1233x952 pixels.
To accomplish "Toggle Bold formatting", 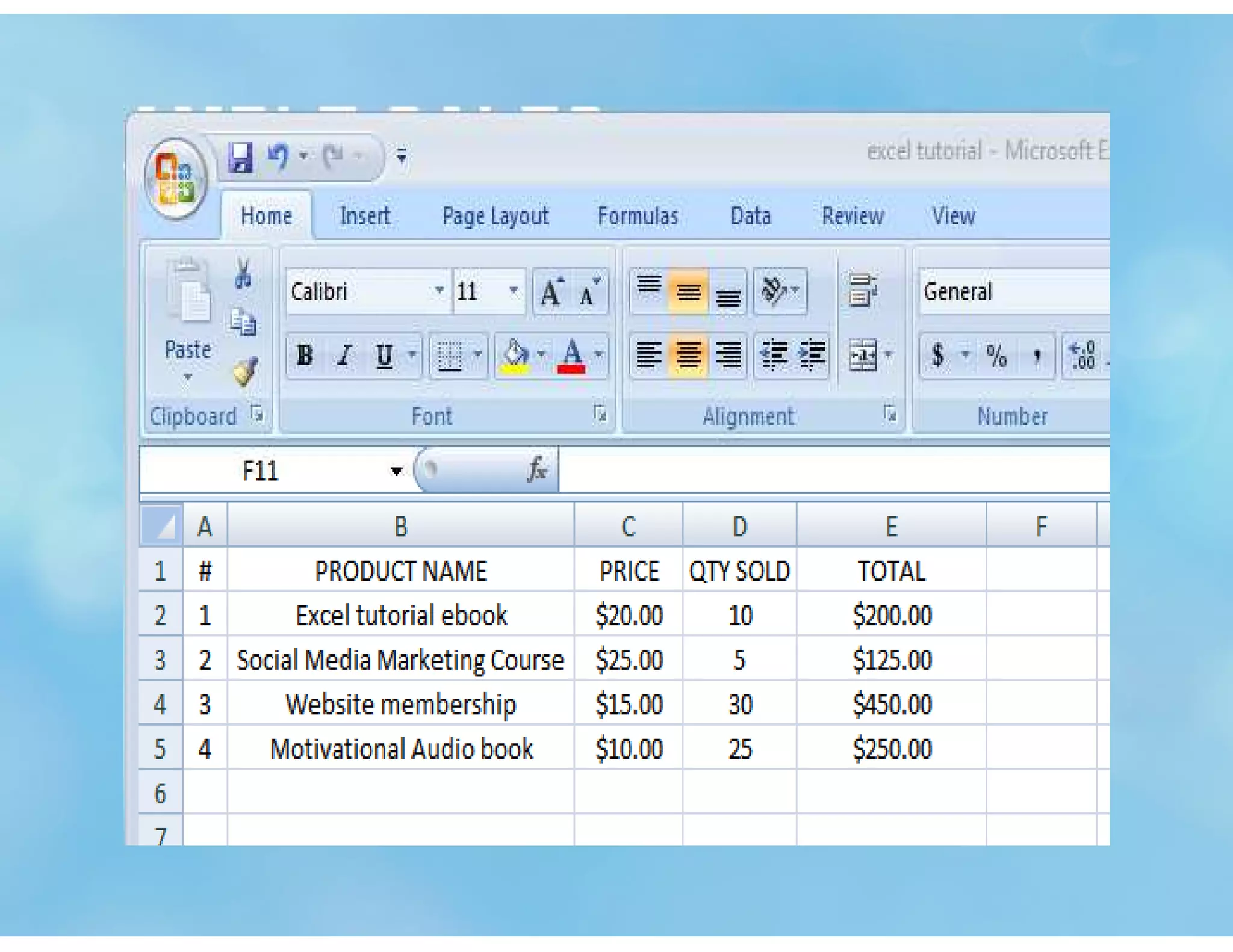I will click(305, 355).
